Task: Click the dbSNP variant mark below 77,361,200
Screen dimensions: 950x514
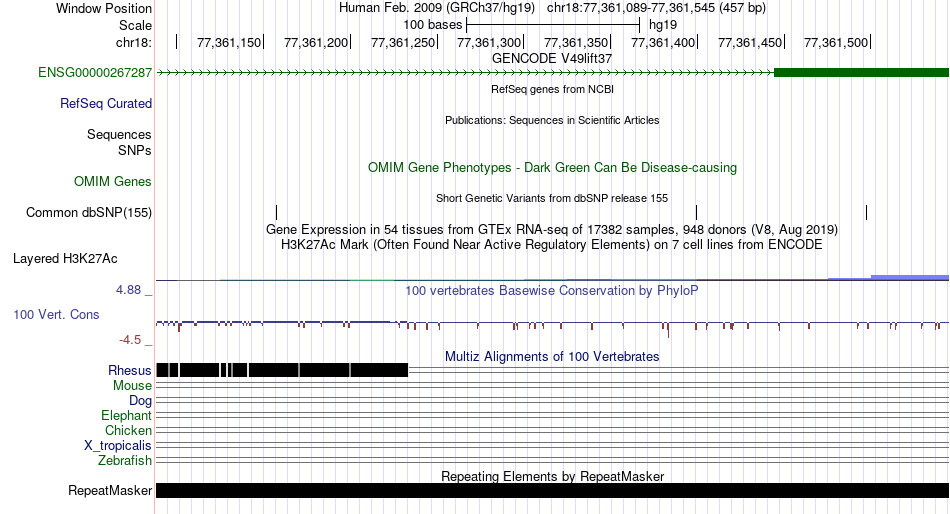Action: (276, 212)
